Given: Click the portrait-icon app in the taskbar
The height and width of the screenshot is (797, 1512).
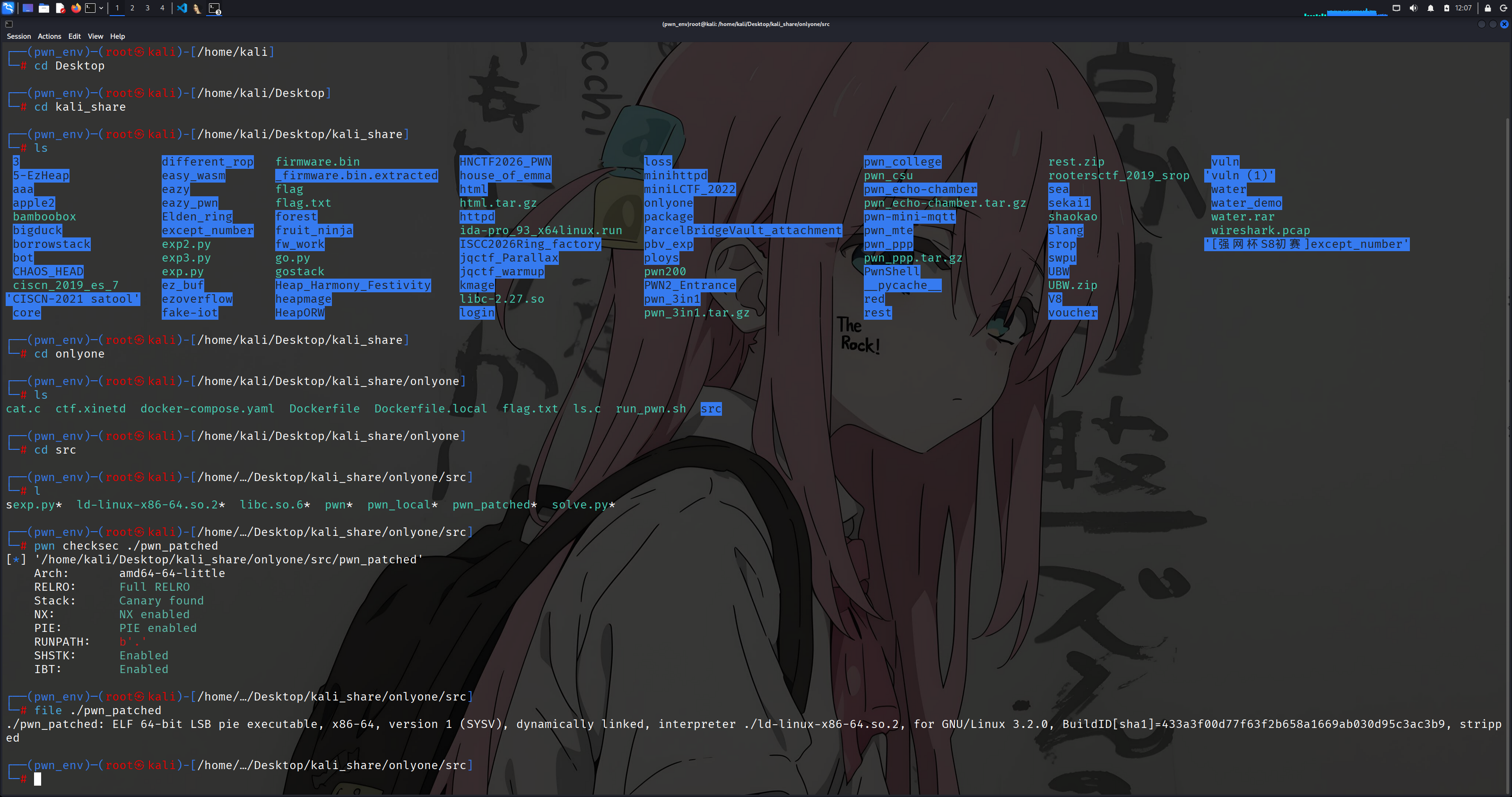Looking at the screenshot, I should pyautogui.click(x=197, y=8).
